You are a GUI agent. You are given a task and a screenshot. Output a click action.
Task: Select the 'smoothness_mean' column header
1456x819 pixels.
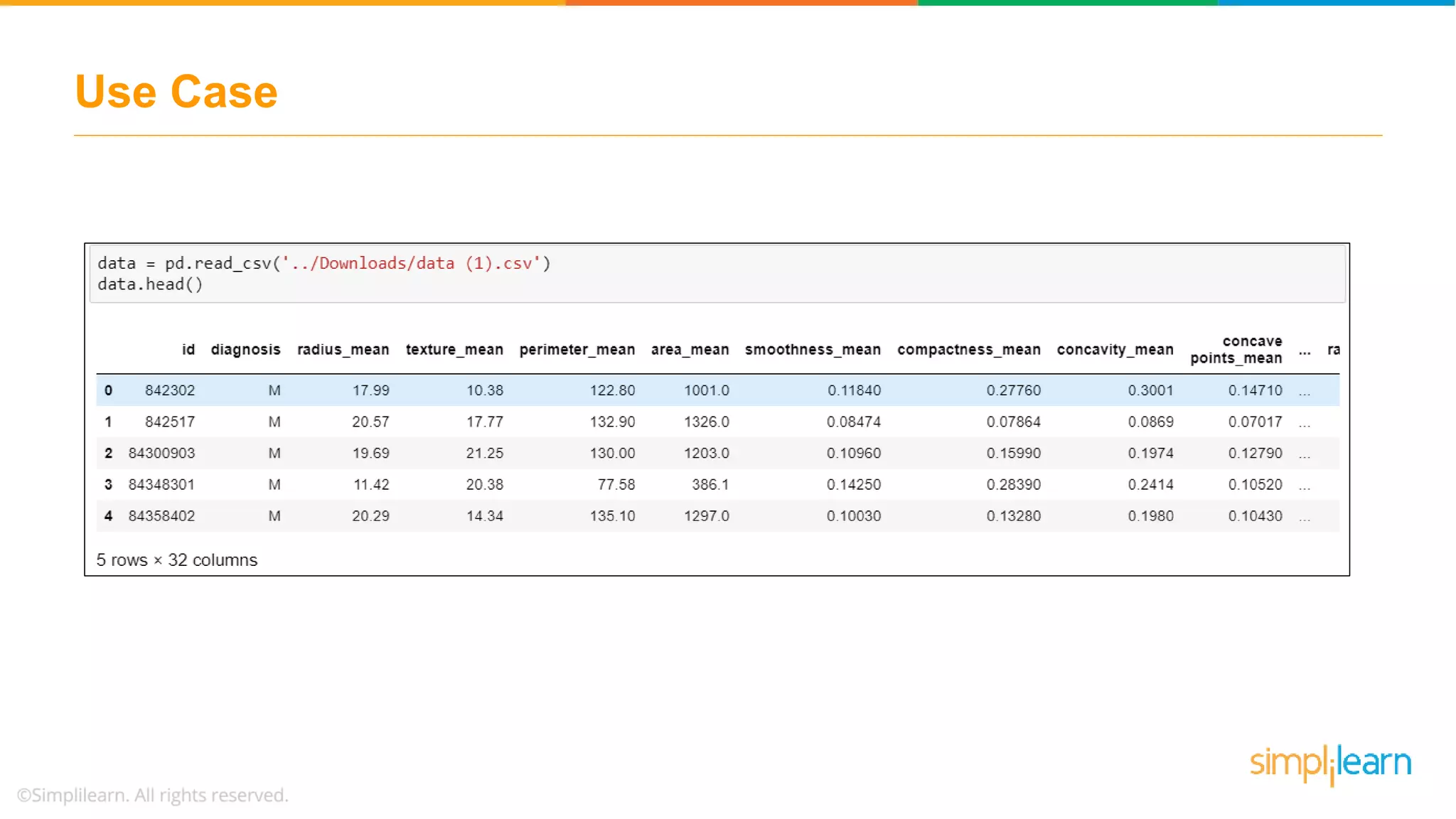(x=813, y=350)
